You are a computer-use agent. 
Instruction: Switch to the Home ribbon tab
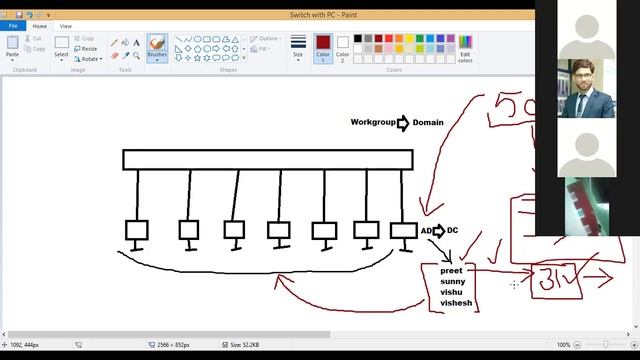coord(40,26)
